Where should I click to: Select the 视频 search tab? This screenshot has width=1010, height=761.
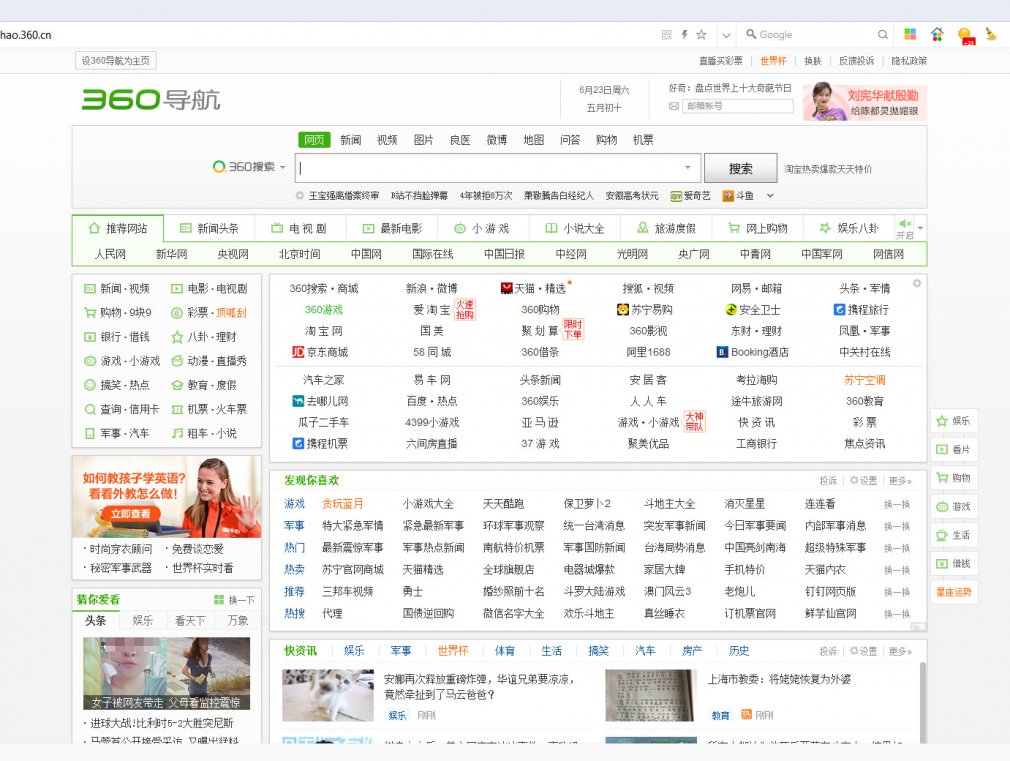point(387,140)
